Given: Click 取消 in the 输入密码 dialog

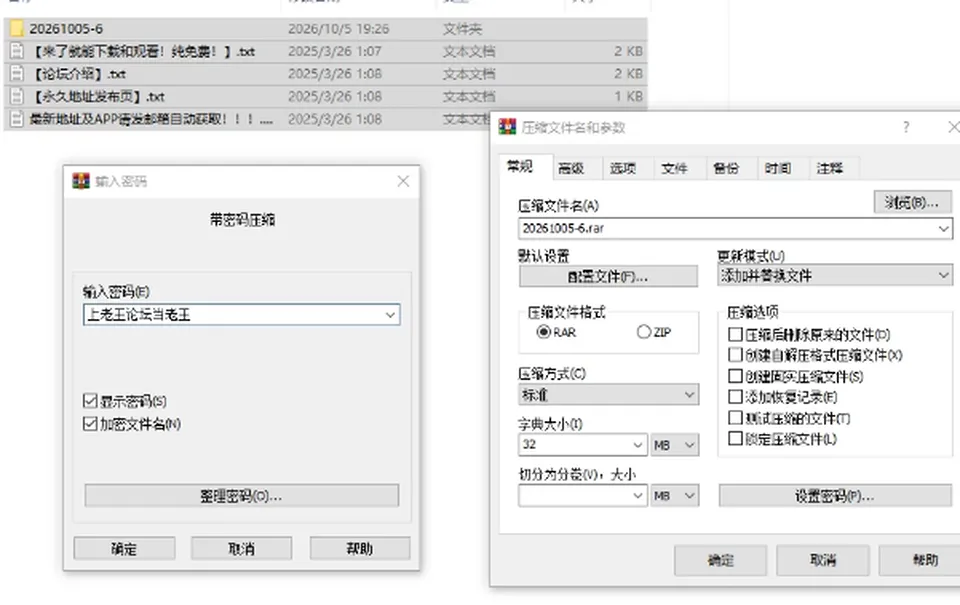Looking at the screenshot, I should [x=241, y=549].
